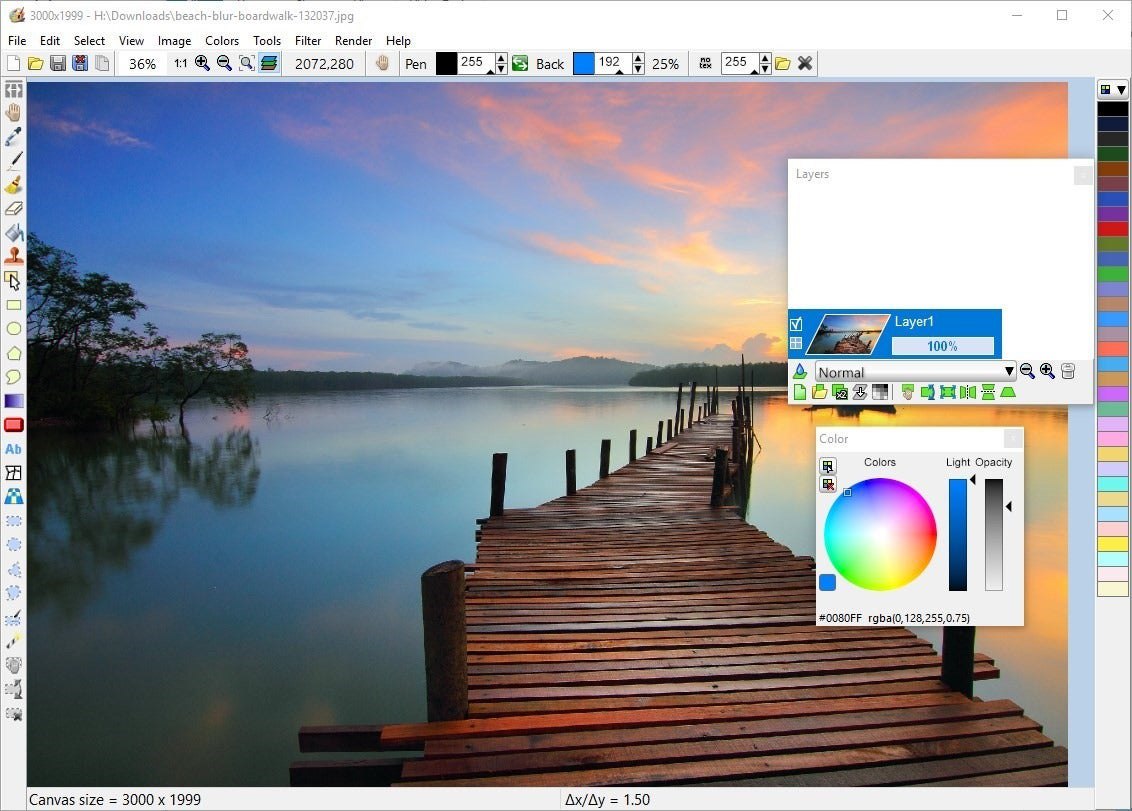Image resolution: width=1132 pixels, height=811 pixels.
Task: Click the remove-color-from-palette button in Color panel
Action: click(828, 484)
